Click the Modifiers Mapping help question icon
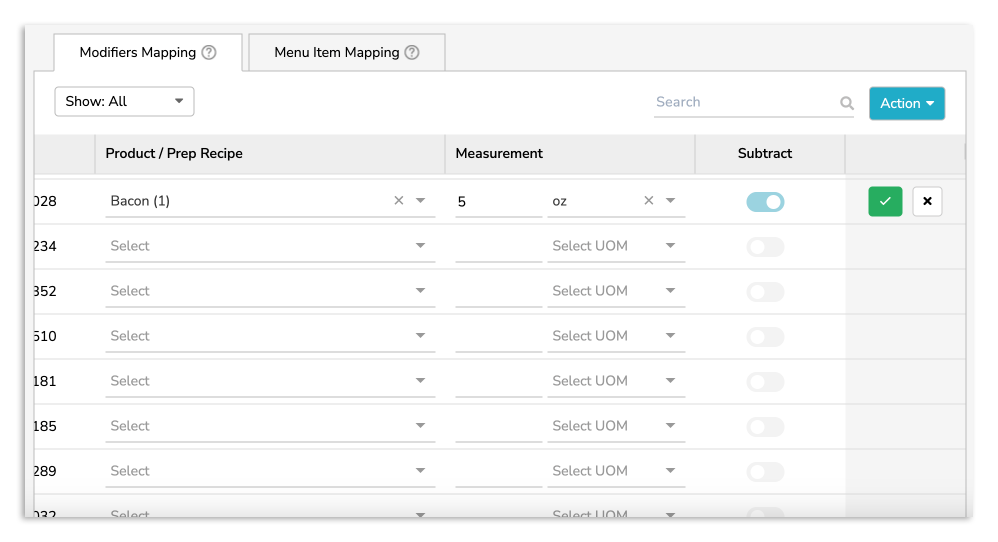998x542 pixels. [209, 53]
